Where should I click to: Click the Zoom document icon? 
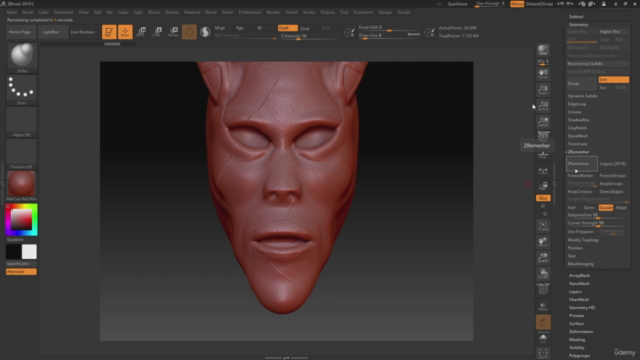coord(543,90)
